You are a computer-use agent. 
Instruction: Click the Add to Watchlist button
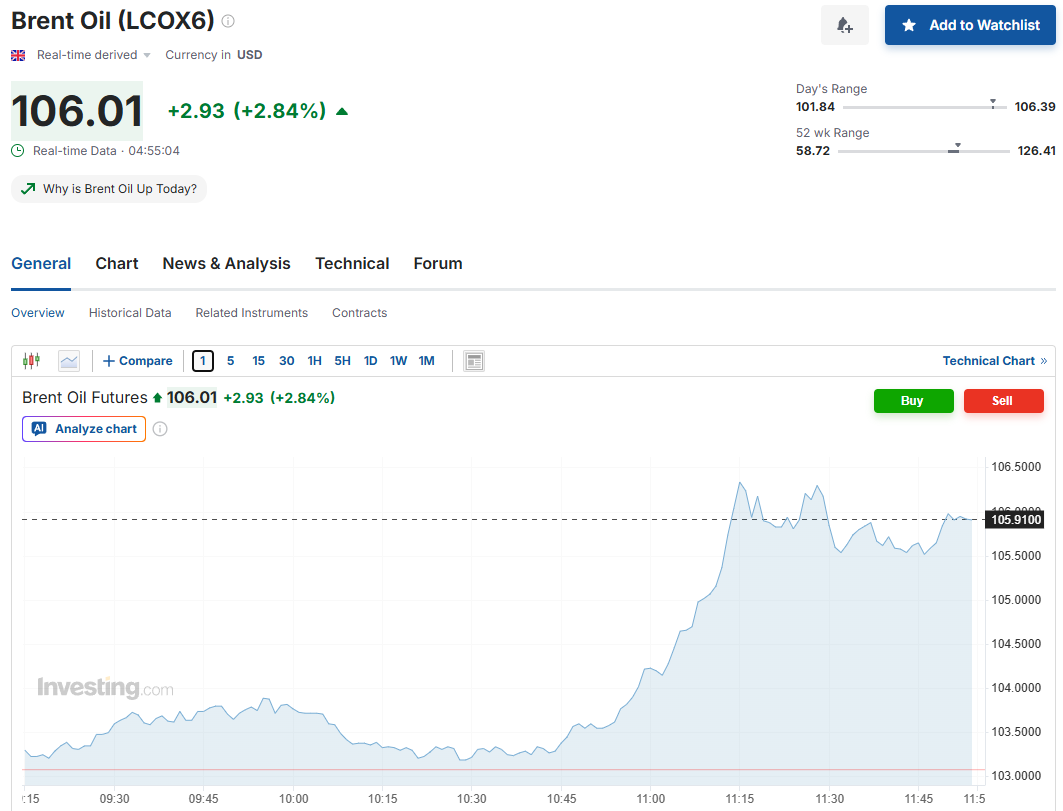pyautogui.click(x=970, y=25)
